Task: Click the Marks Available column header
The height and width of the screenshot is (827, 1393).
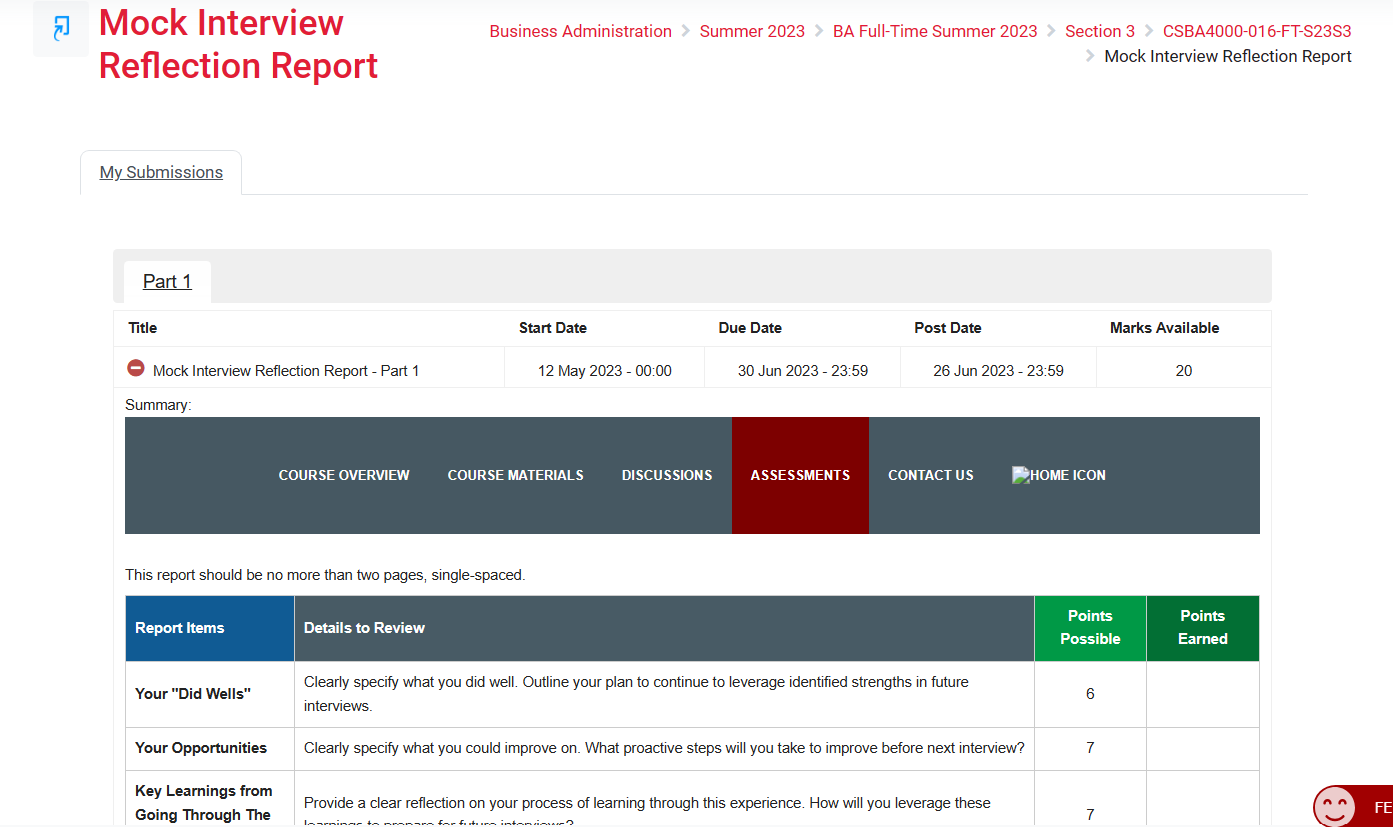Action: 1164,328
